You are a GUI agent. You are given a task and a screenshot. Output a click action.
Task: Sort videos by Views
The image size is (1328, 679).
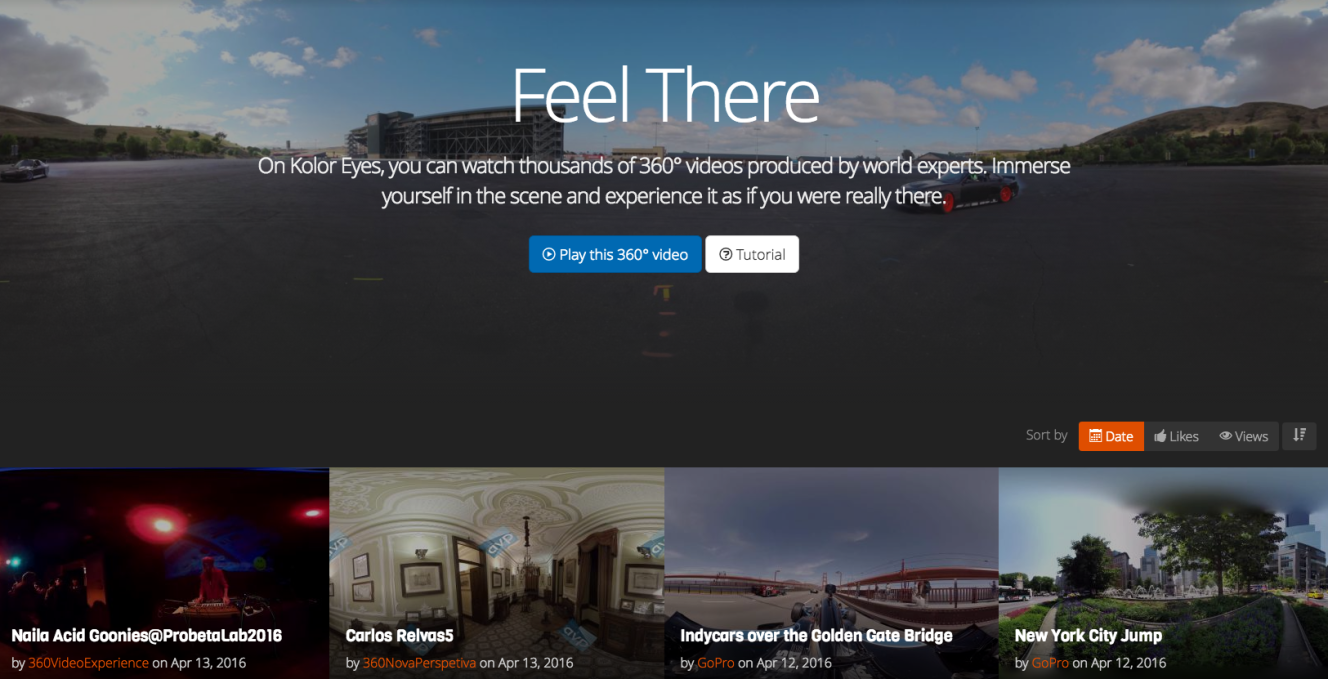[1243, 436]
